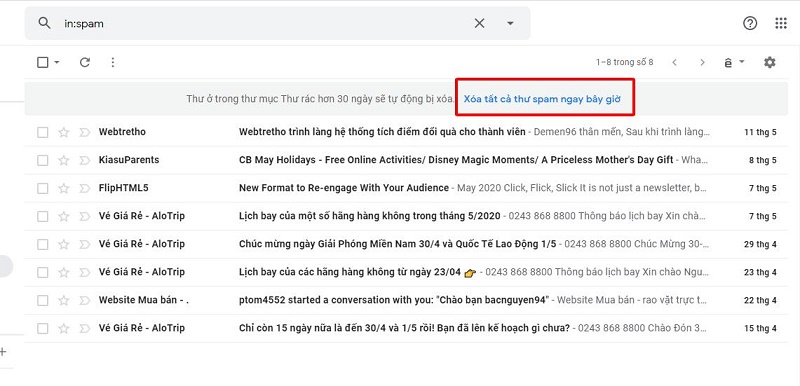The width and height of the screenshot is (800, 386).
Task: Star the Website Mua bán email
Action: 63,301
